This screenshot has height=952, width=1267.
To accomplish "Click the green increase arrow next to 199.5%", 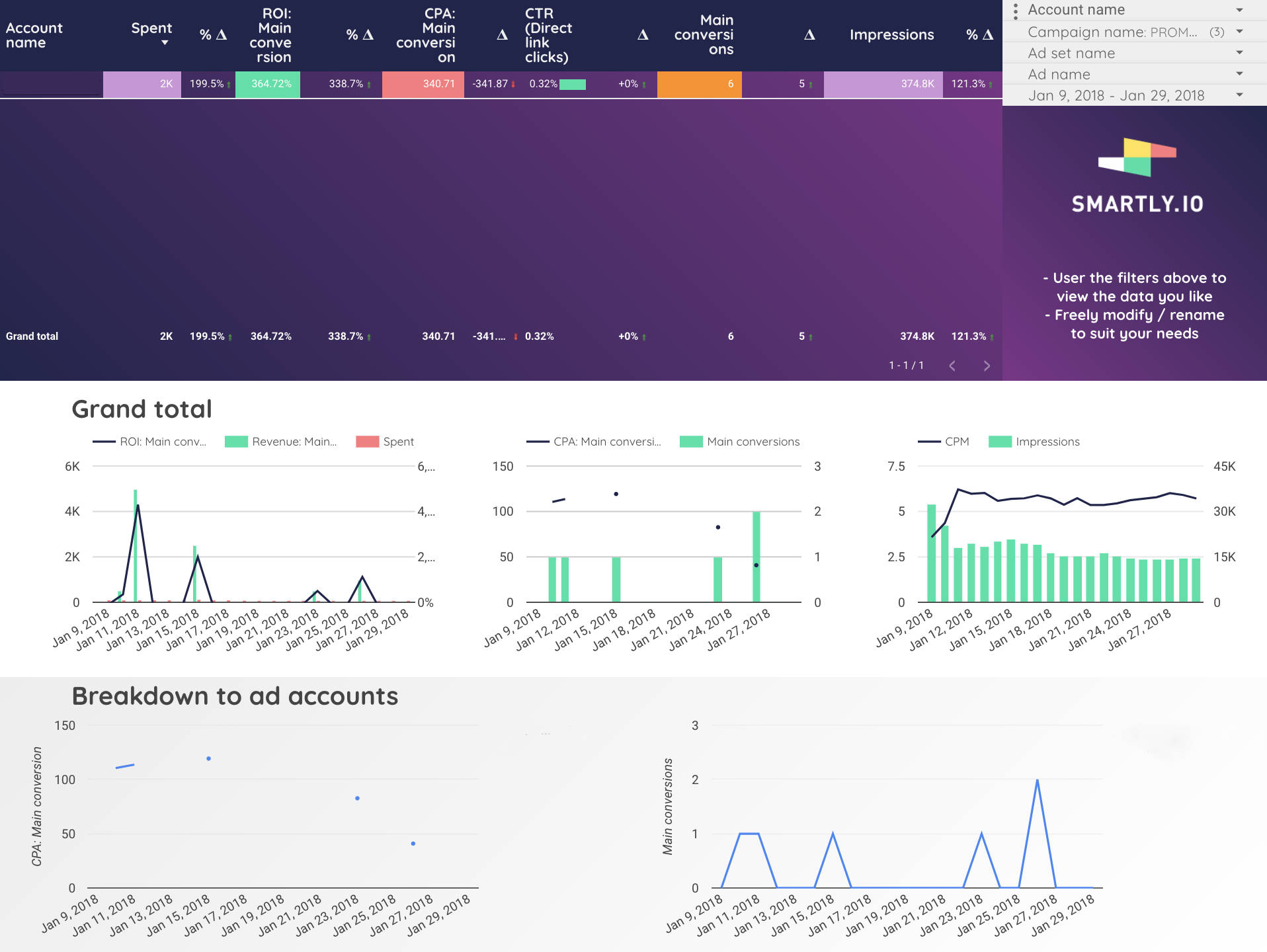I will pos(228,85).
